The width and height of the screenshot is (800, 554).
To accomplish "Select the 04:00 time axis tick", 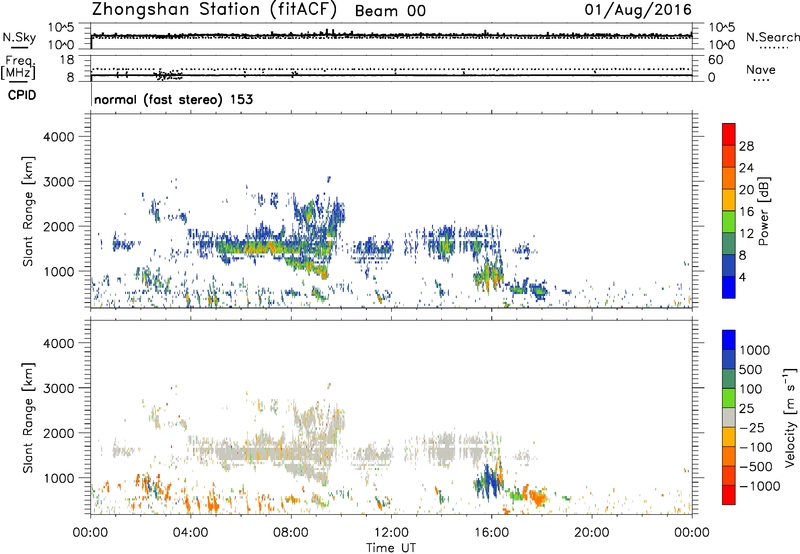I will [190, 533].
